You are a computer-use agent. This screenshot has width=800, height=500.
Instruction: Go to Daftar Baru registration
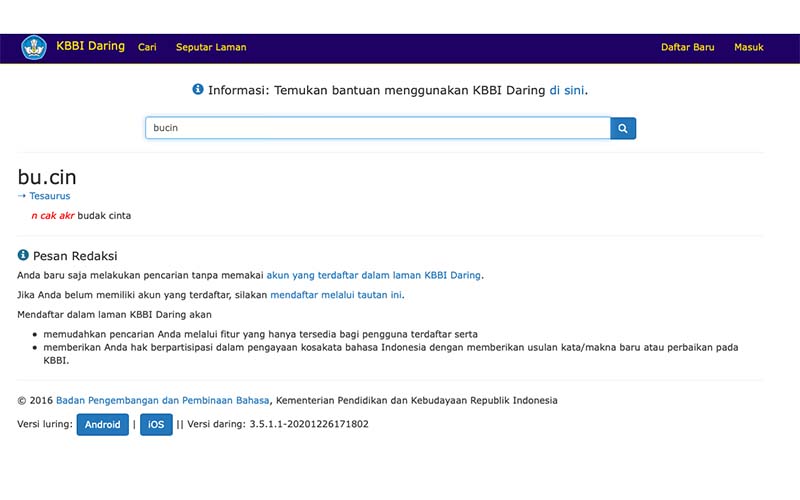(687, 47)
